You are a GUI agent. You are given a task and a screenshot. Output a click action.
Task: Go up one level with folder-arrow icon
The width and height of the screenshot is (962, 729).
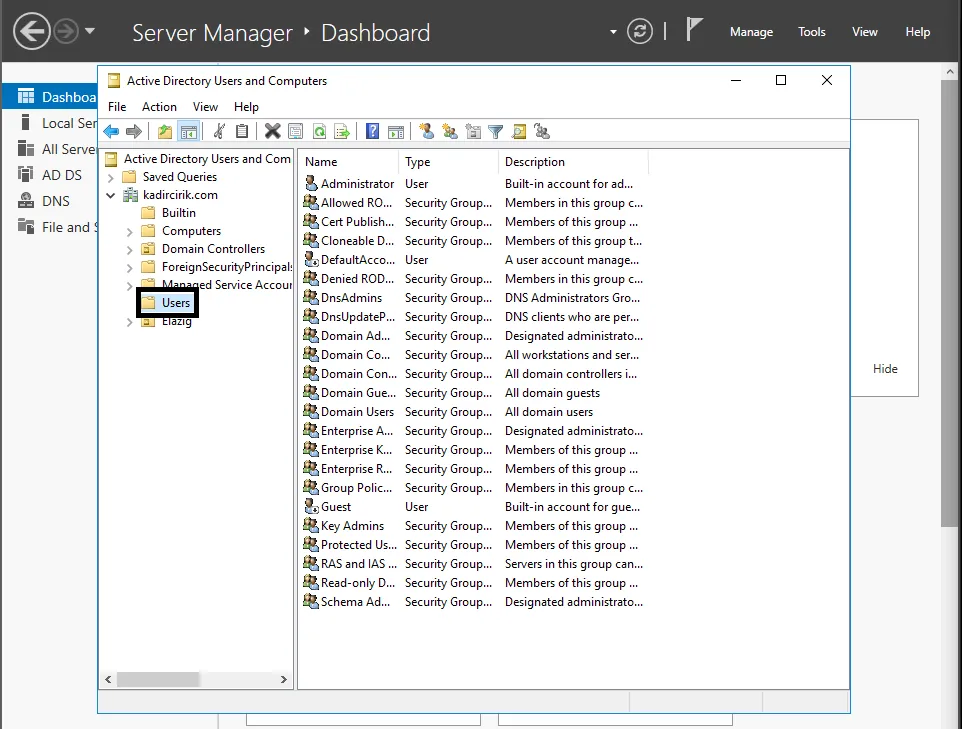click(164, 131)
